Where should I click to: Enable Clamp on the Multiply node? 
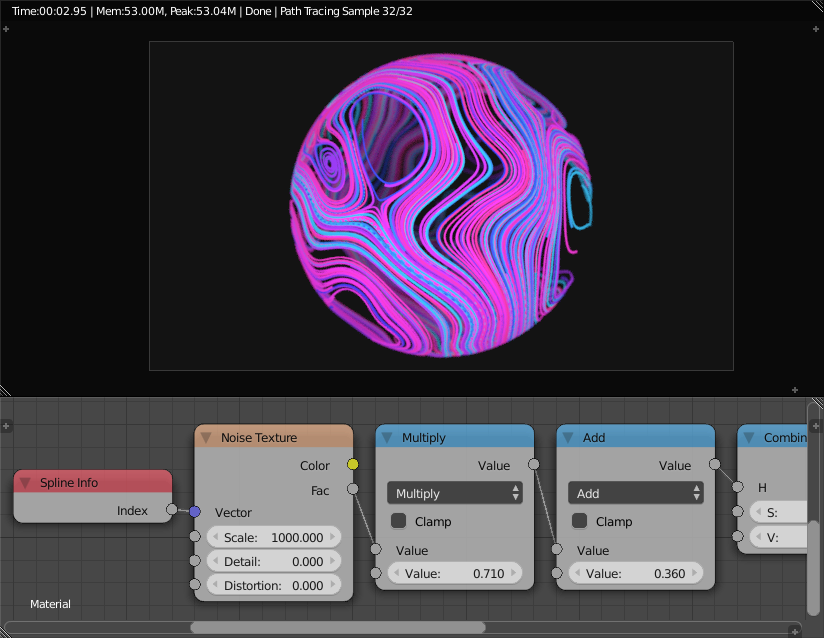(x=399, y=521)
